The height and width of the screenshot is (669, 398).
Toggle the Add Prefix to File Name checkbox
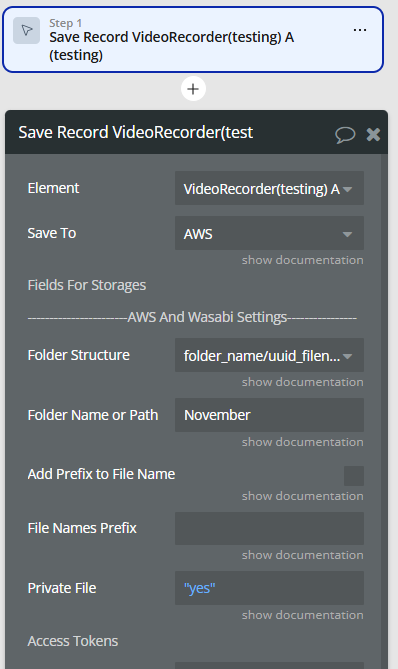pyautogui.click(x=354, y=476)
